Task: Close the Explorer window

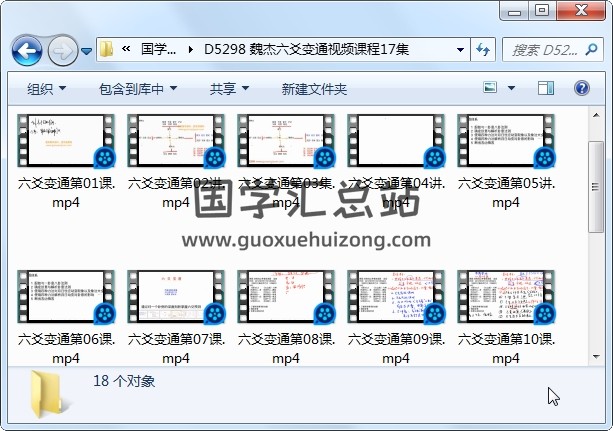Action: 581,11
